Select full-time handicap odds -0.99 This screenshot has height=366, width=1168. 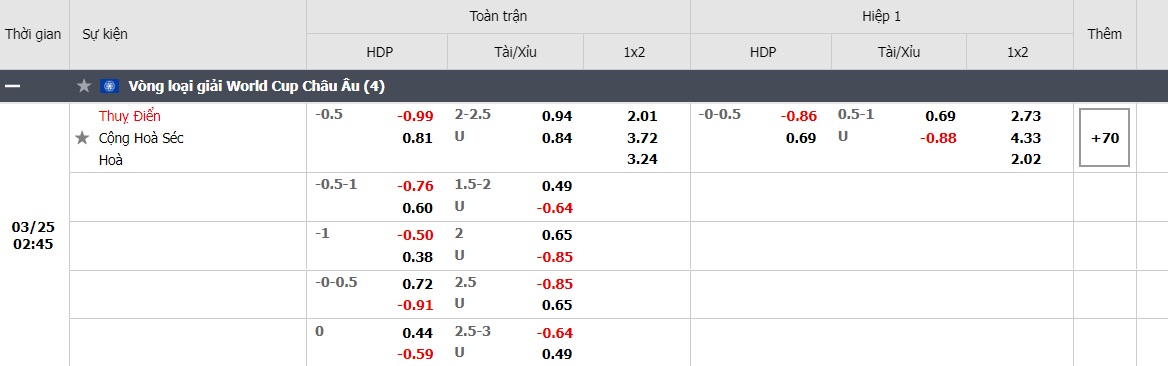(415, 116)
